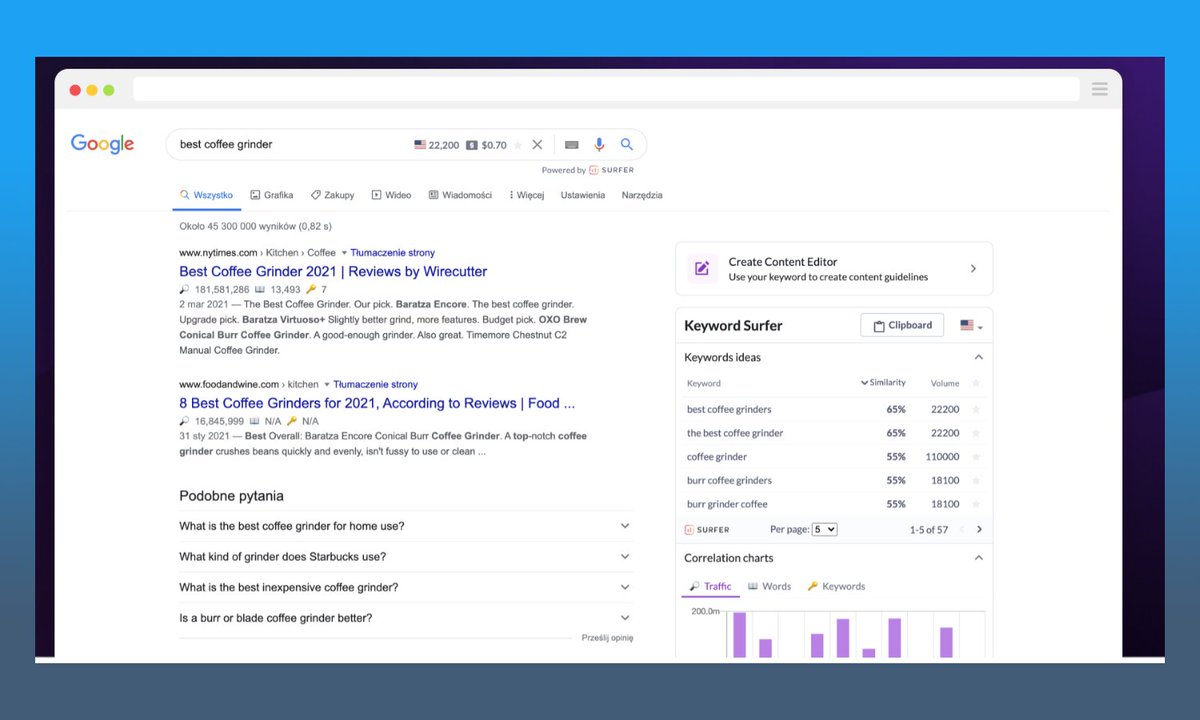
Task: Select the Traffic correlation chart tab
Action: tap(711, 586)
